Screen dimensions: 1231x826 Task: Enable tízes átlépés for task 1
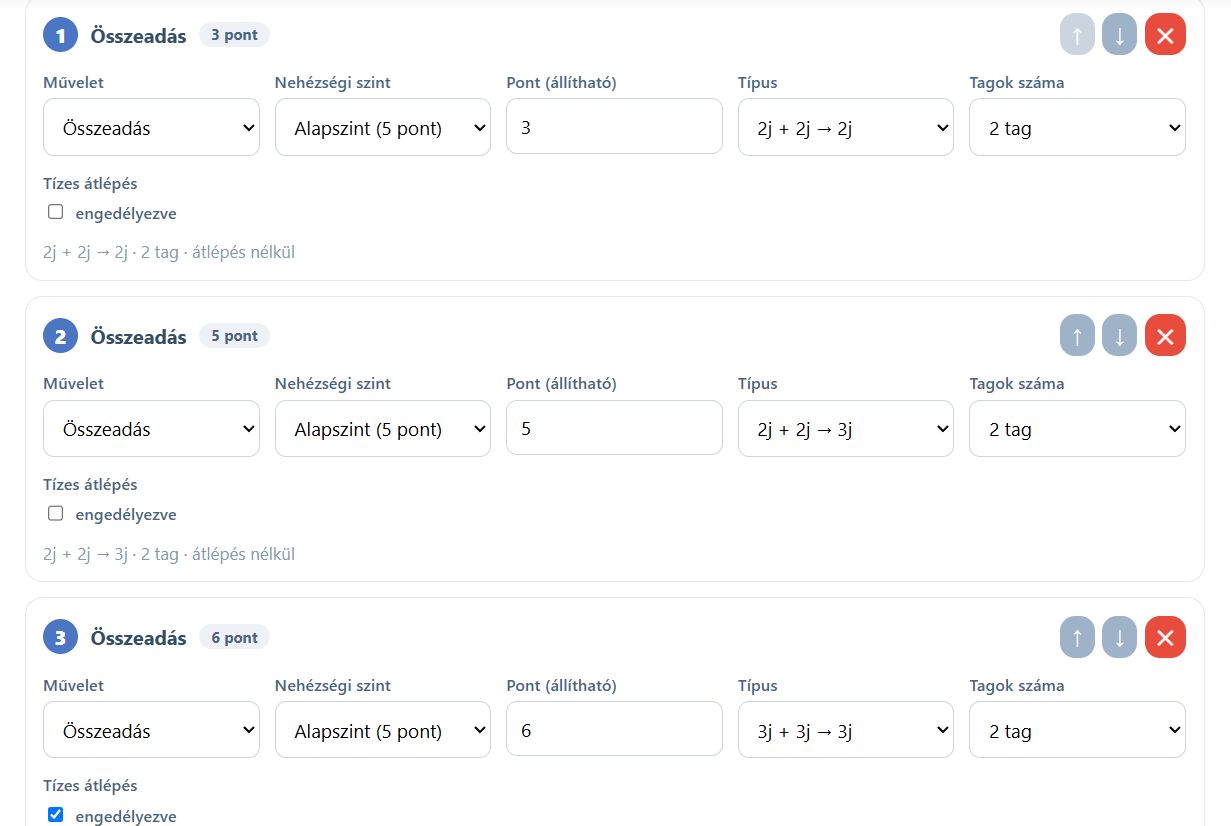[x=56, y=212]
